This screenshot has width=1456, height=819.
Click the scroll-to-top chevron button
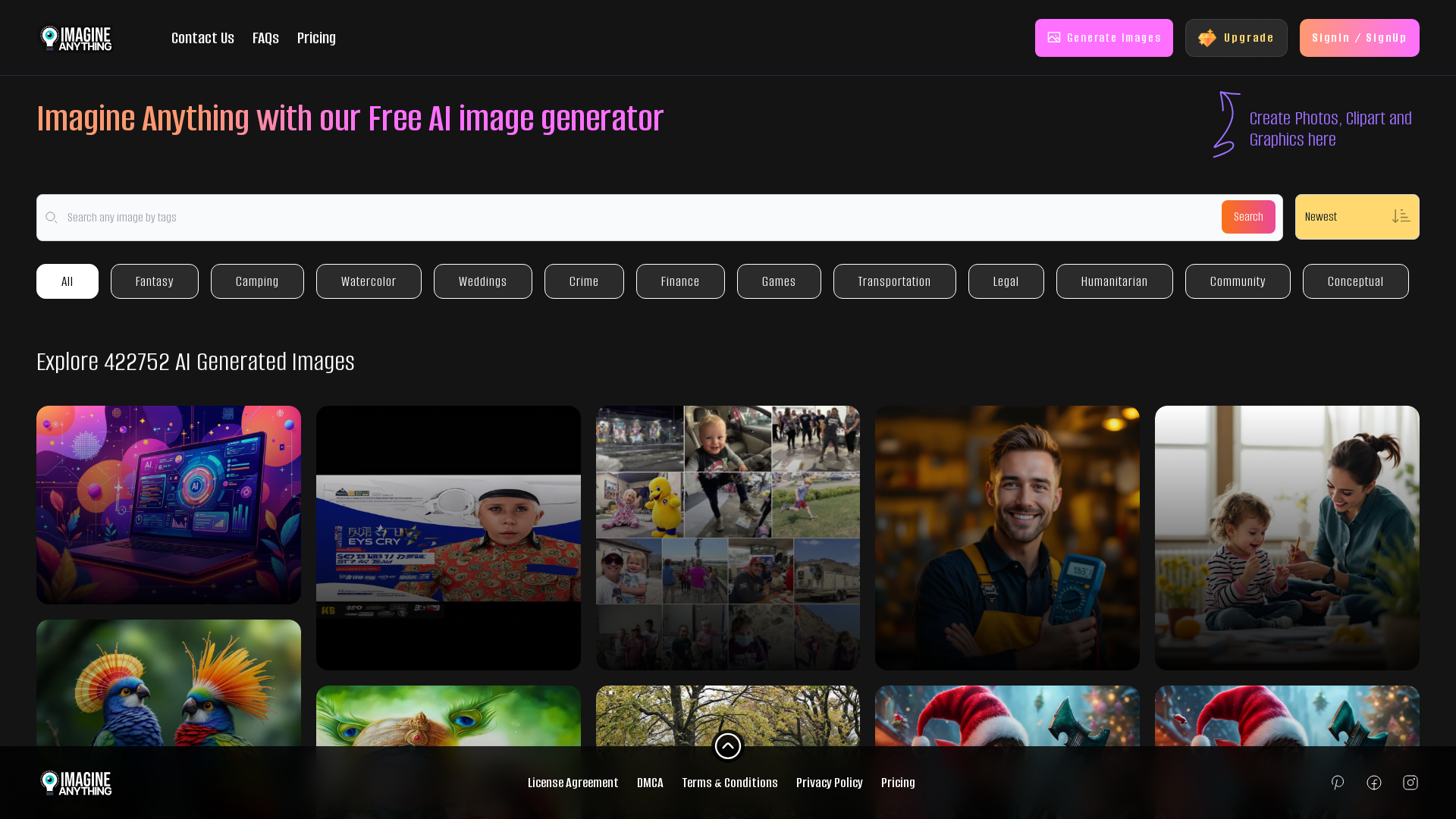[728, 746]
